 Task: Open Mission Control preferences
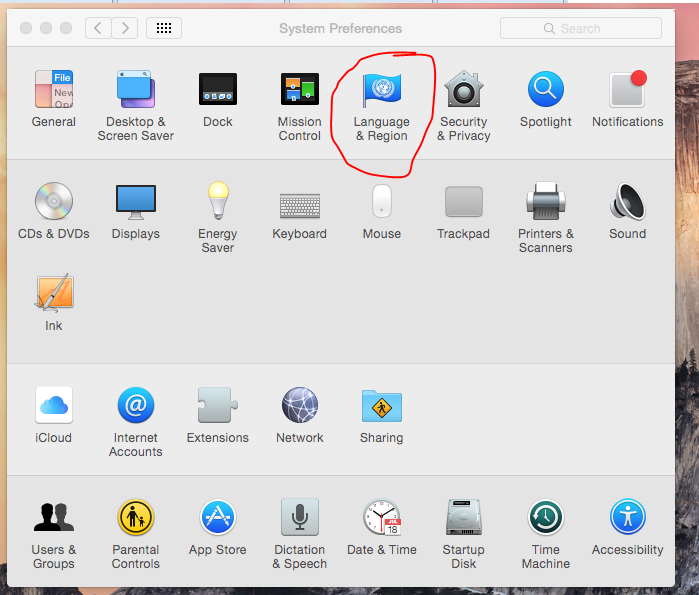coord(300,89)
